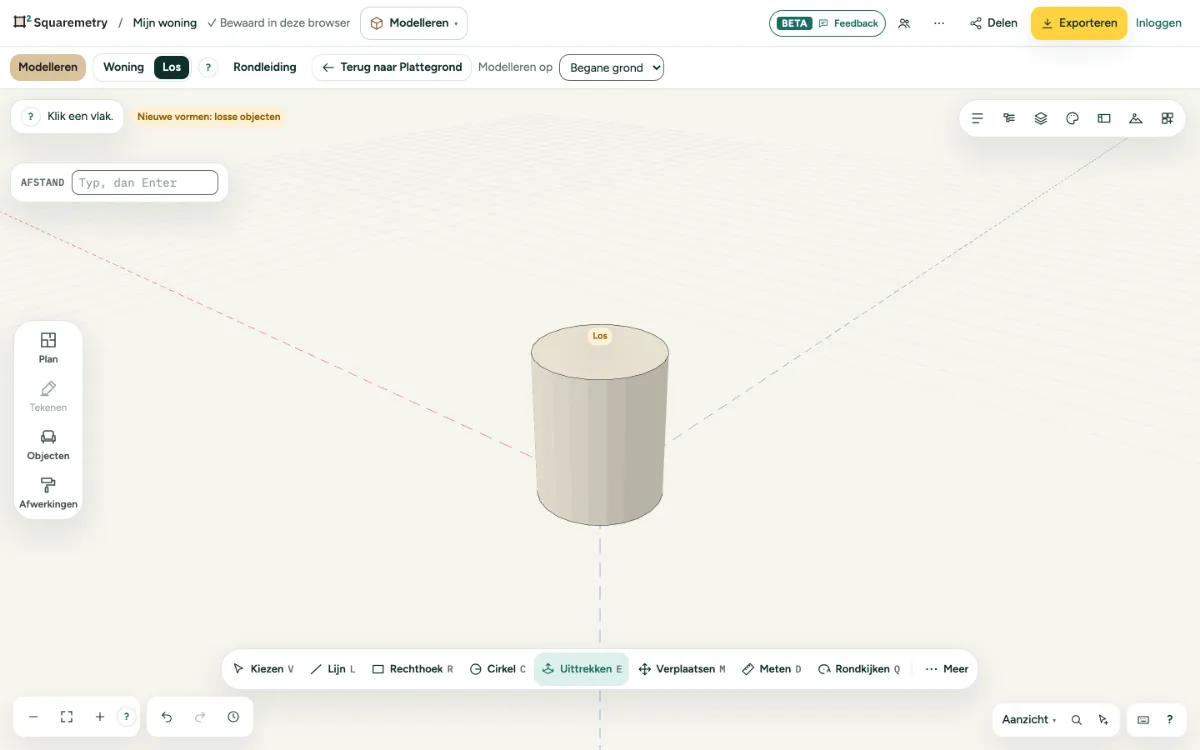
Task: Open the collaborators people icon
Action: click(x=904, y=23)
